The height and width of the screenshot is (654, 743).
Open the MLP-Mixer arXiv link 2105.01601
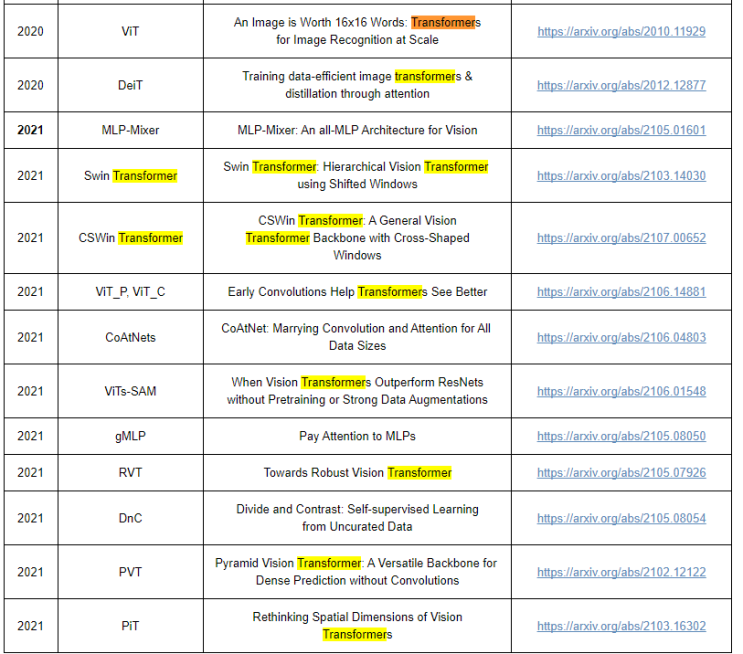[621, 130]
